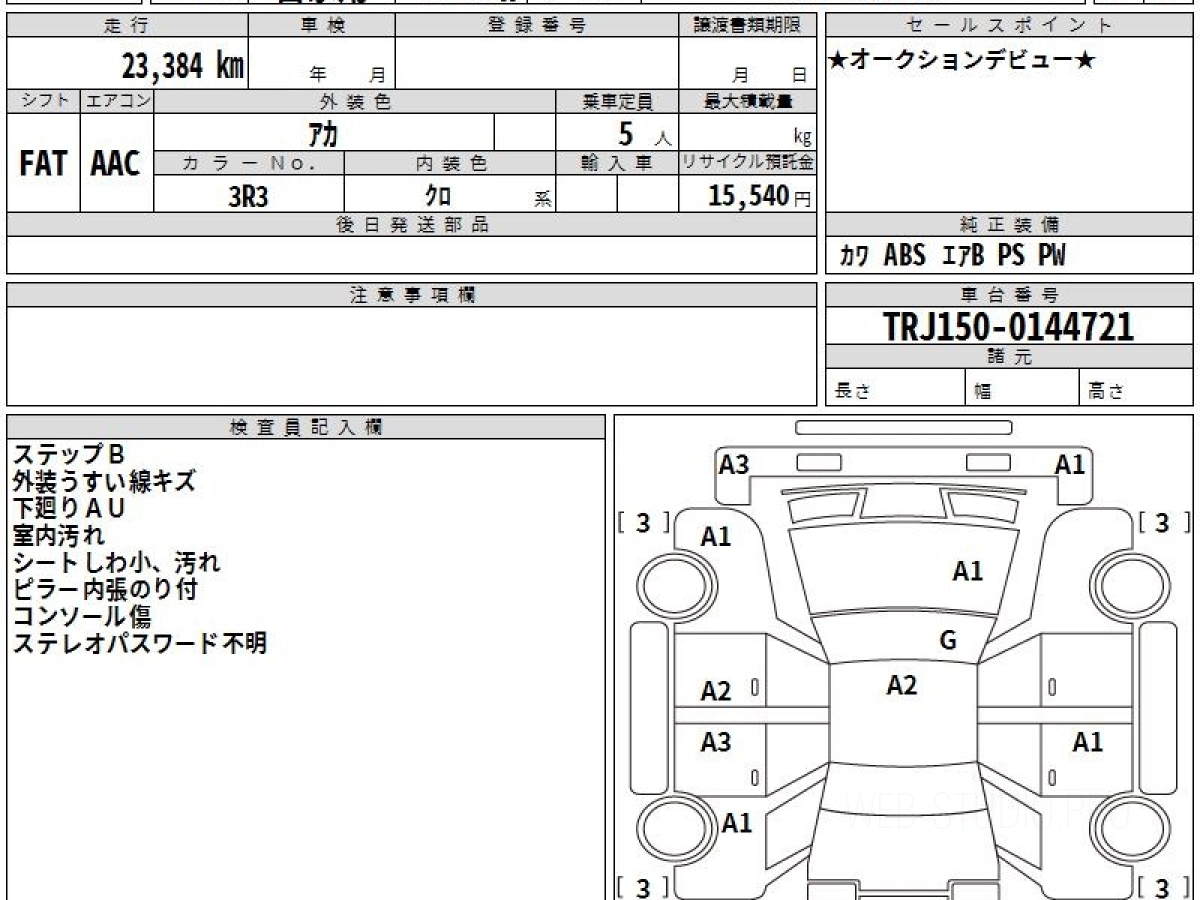Image resolution: width=1200 pixels, height=900 pixels.
Task: Click the G mark on the windshield diagram
Action: tap(948, 640)
